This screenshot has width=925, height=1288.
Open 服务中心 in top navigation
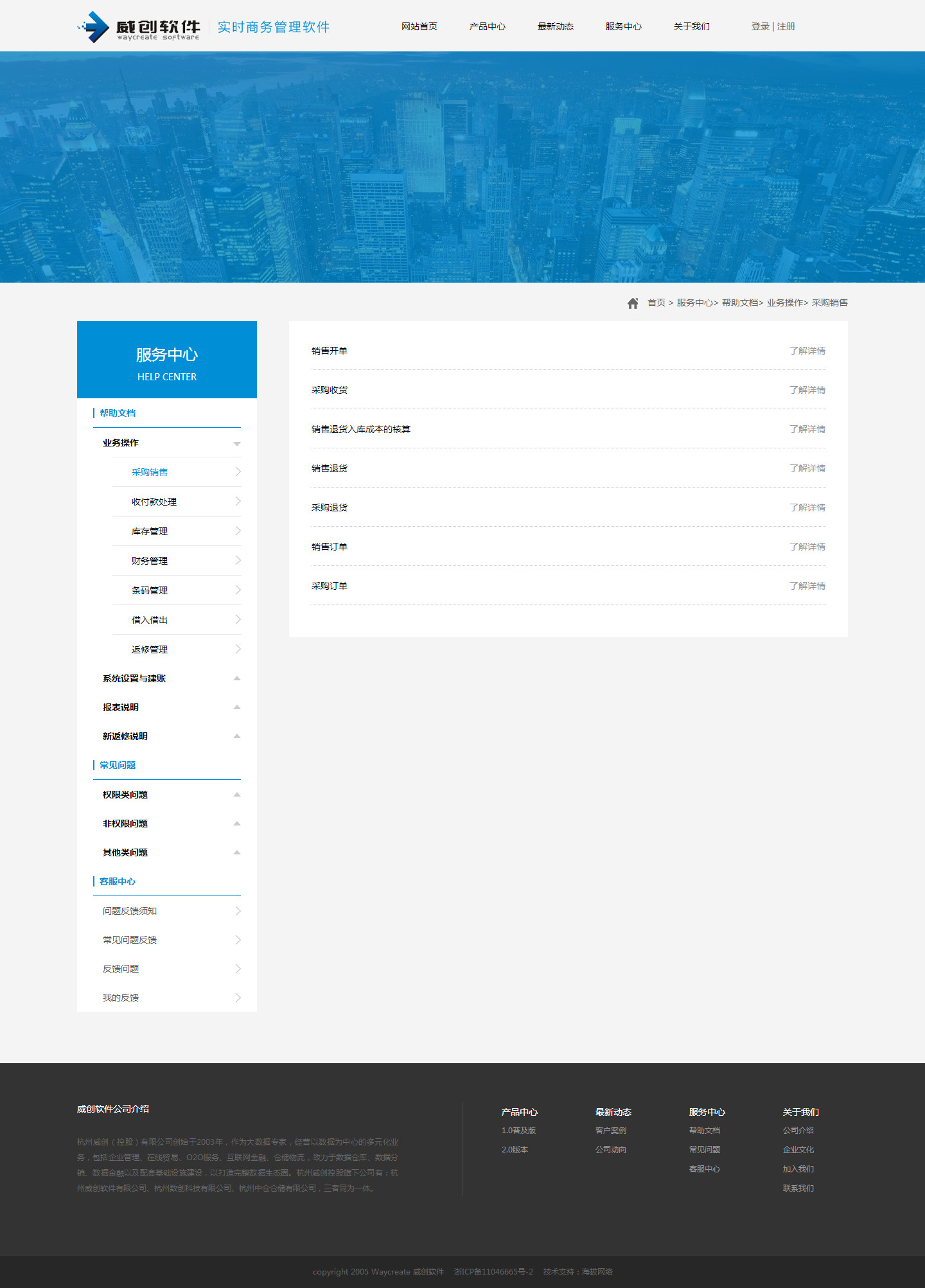(x=624, y=26)
